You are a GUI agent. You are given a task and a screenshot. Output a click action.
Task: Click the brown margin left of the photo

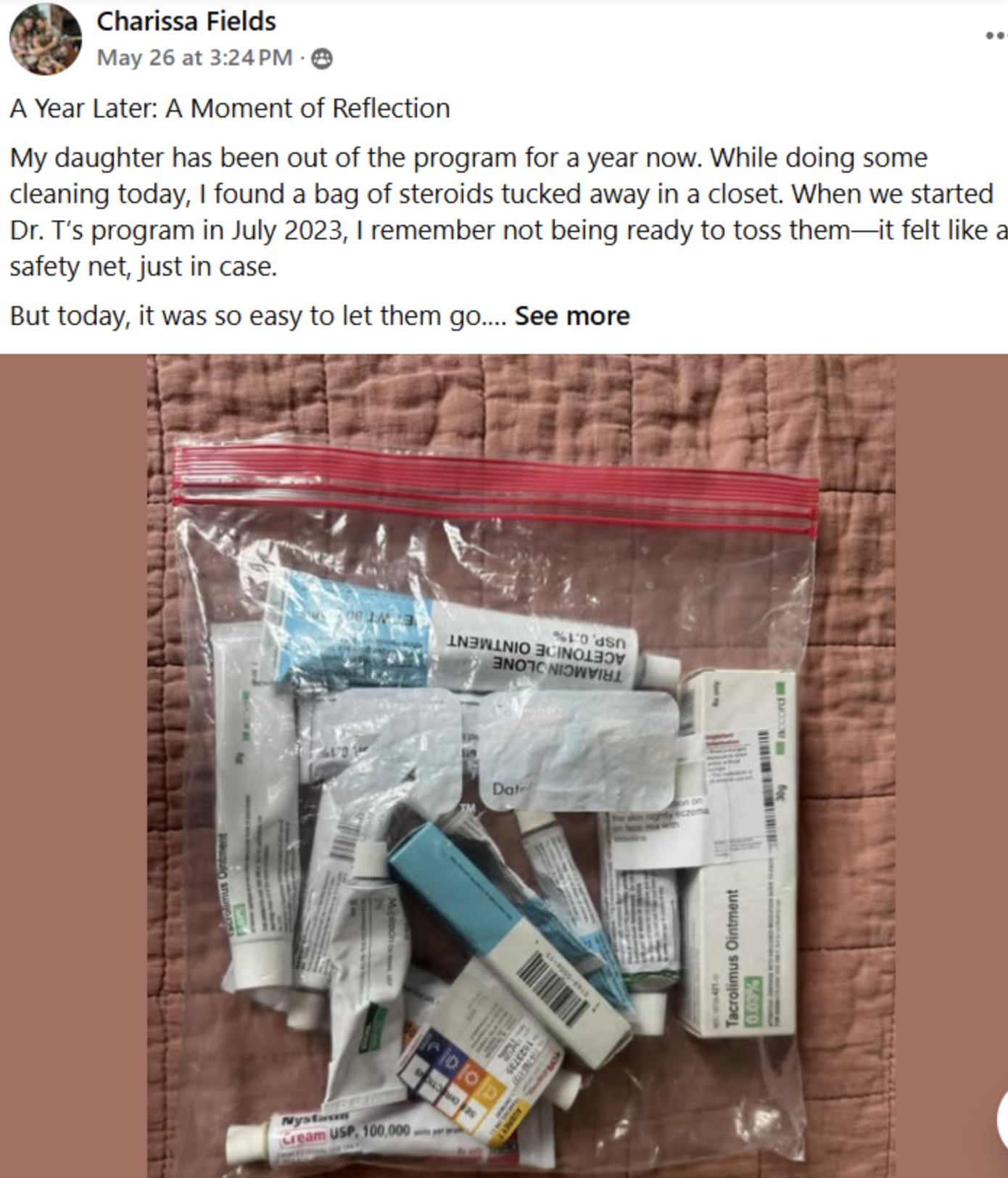[x=73, y=766]
